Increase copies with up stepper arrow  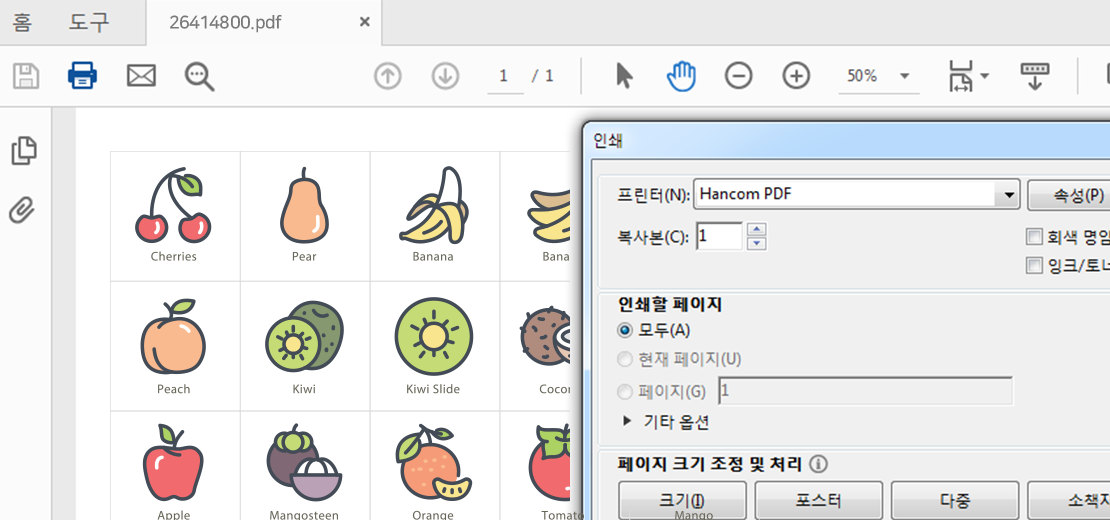coord(757,229)
